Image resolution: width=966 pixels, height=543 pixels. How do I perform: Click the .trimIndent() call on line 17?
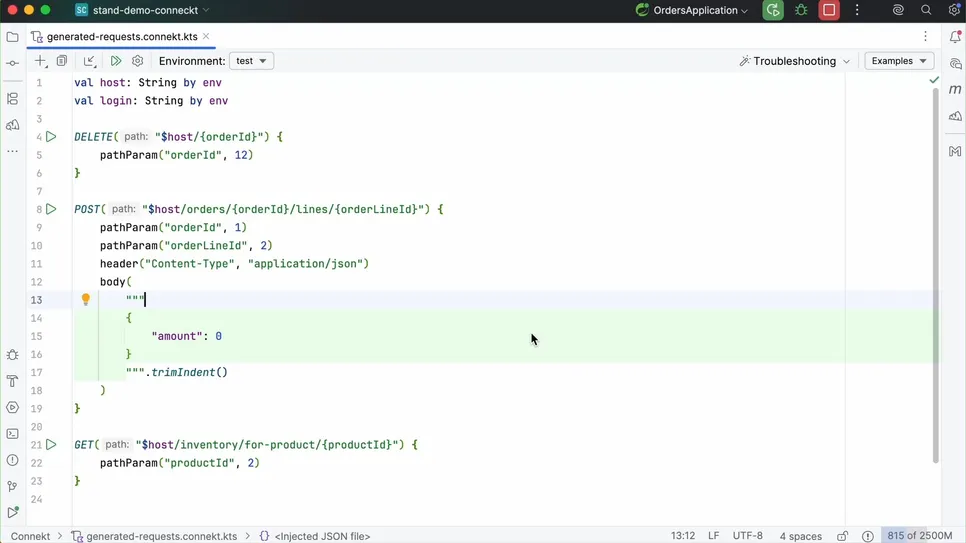186,372
